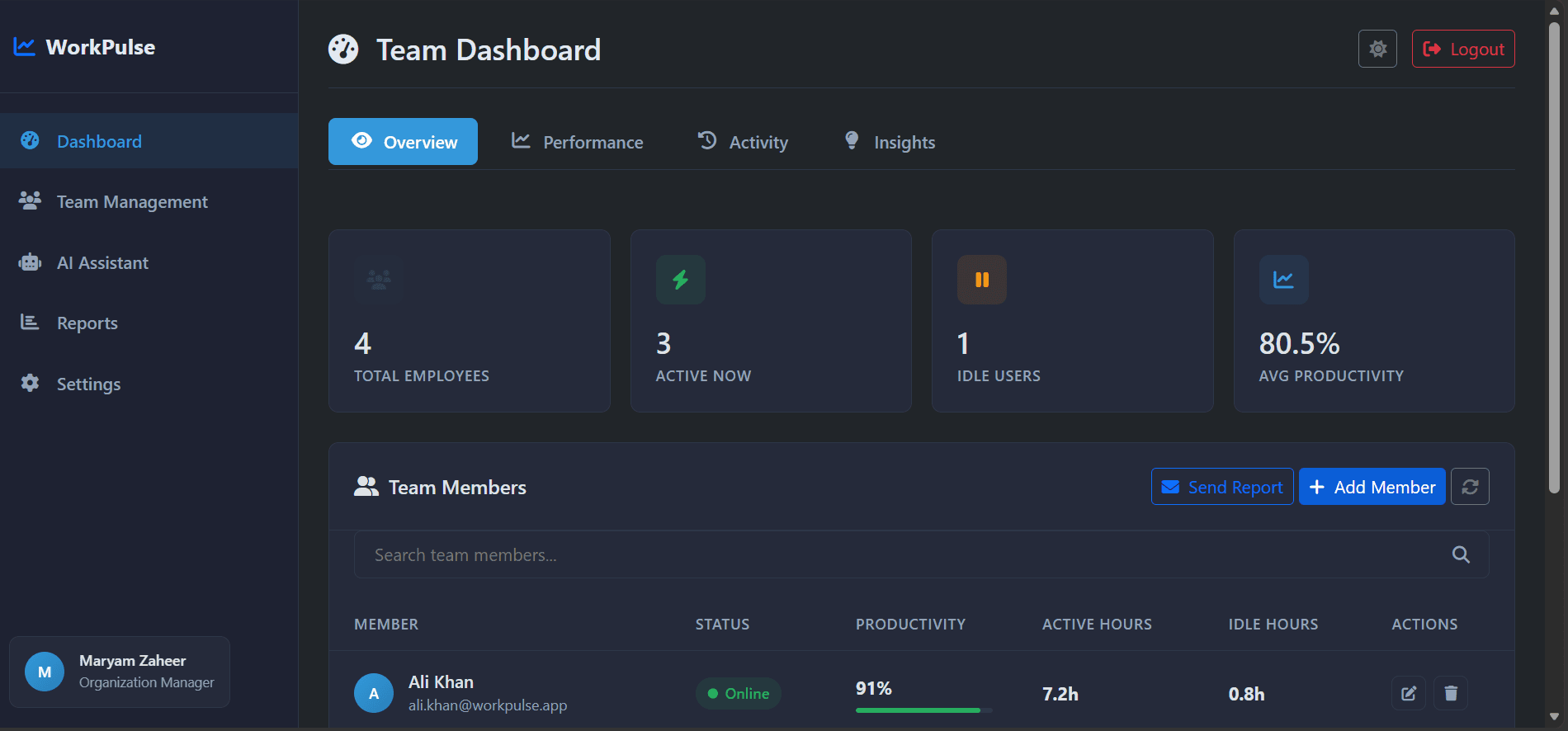
Task: Edit Ali Khan's member record
Action: coord(1409,693)
